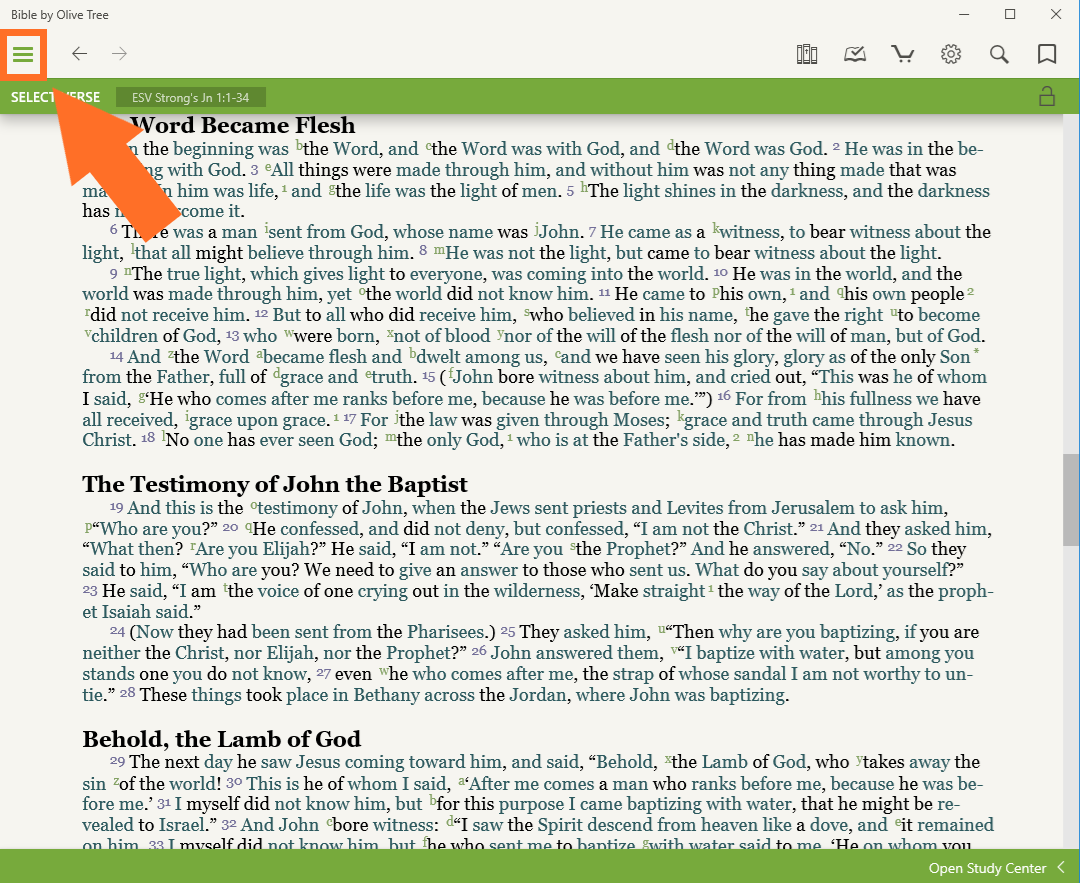The width and height of the screenshot is (1080, 883).
Task: Open the store shopping cart
Action: pos(903,54)
